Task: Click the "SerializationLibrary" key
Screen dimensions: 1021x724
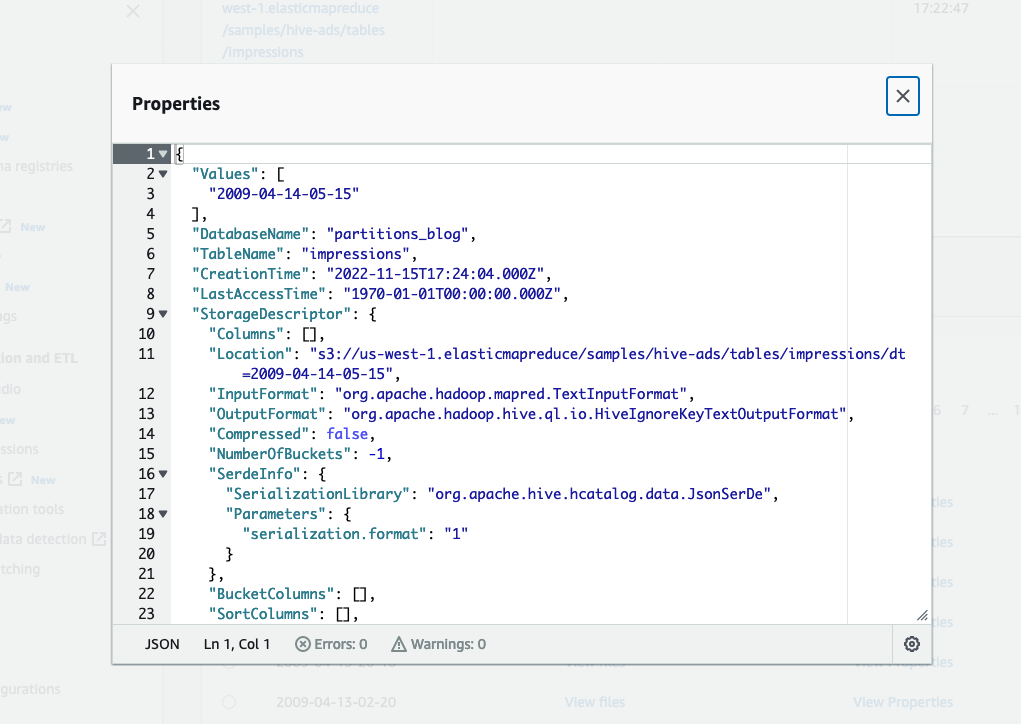Action: (x=318, y=494)
